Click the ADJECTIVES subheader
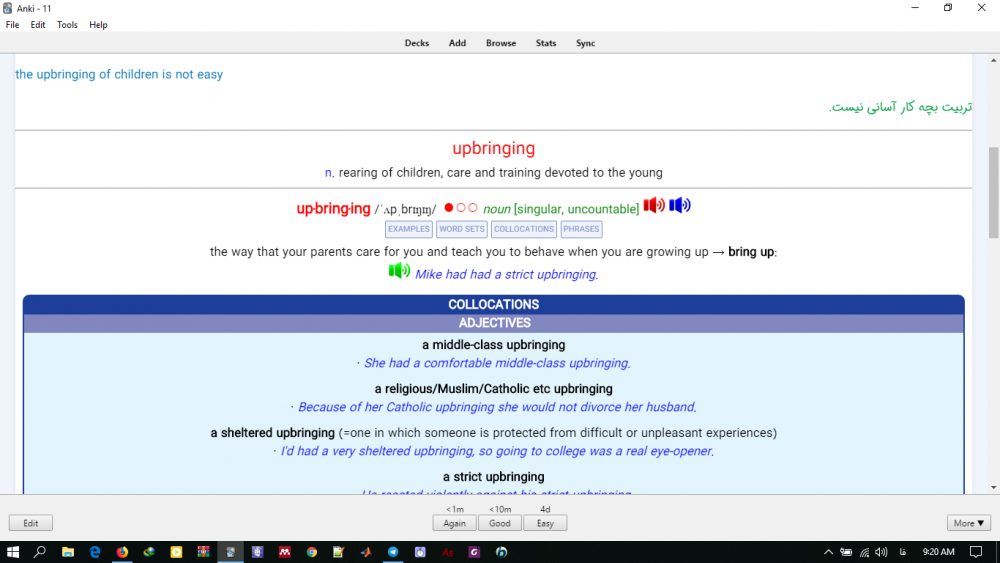Screen dimensions: 1000x563 (494, 323)
